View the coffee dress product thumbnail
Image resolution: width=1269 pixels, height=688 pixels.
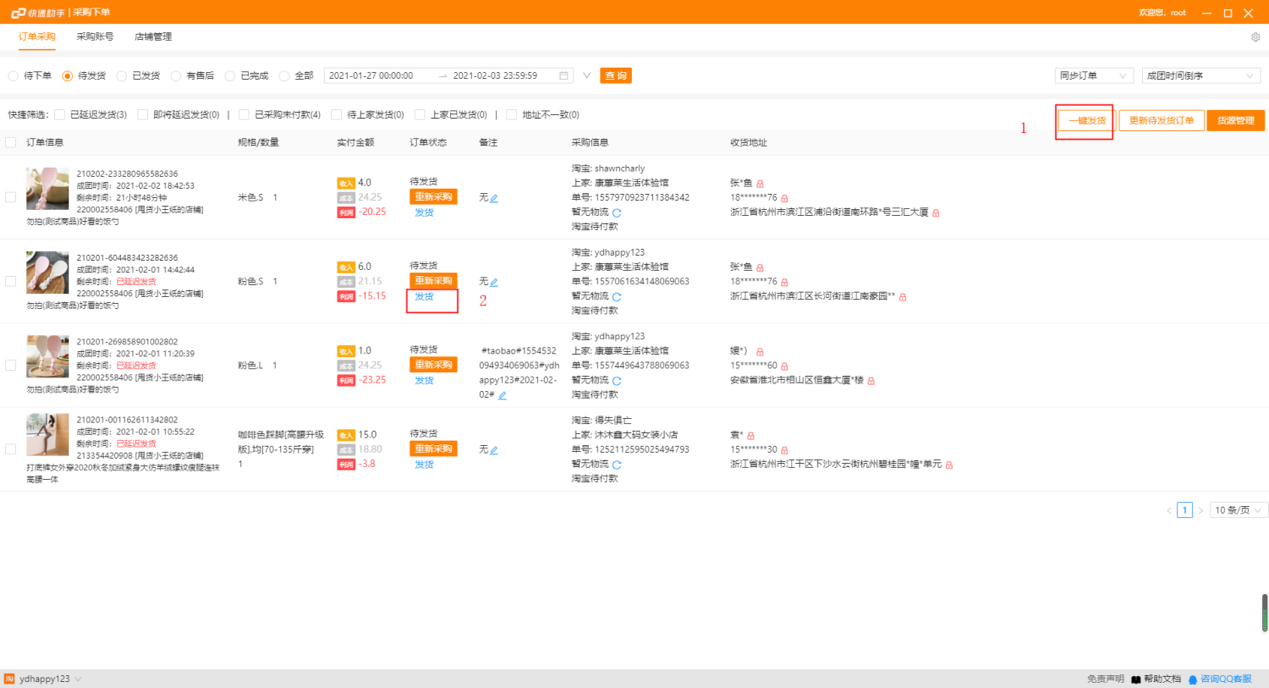[47, 434]
